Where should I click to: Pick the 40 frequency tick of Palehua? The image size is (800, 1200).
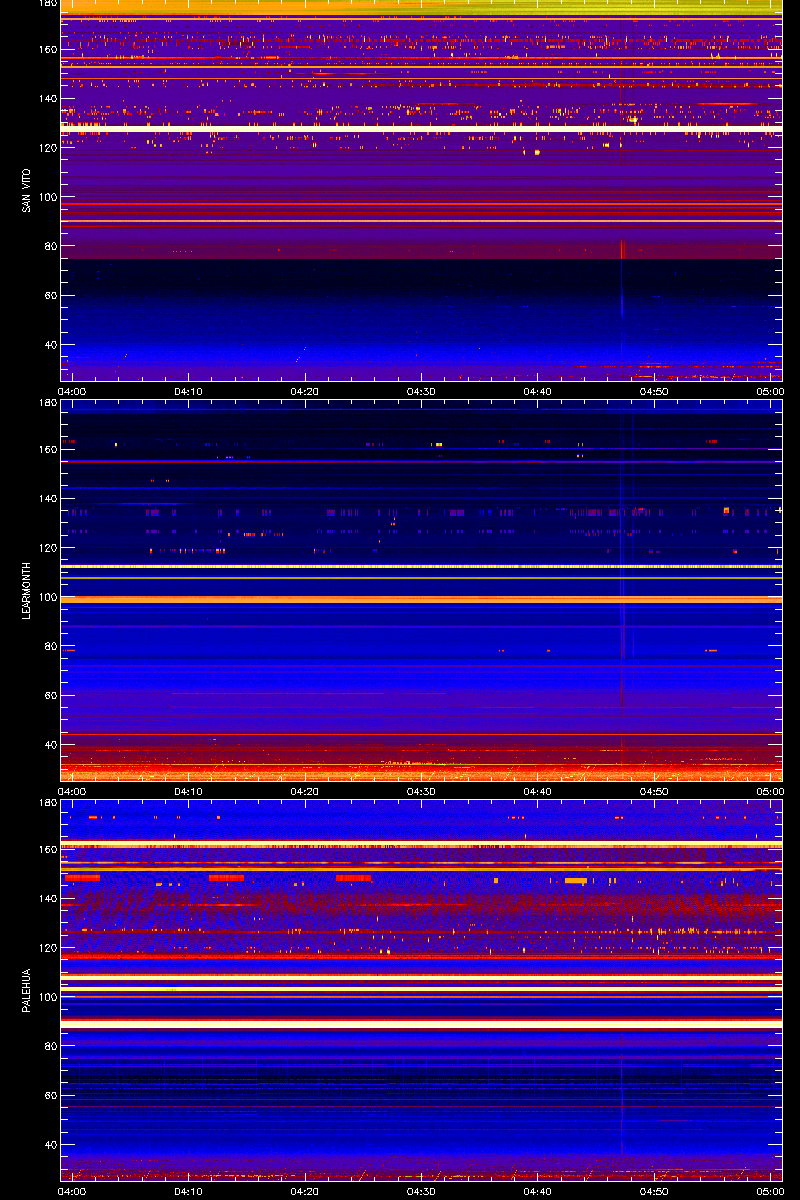click(50, 1145)
